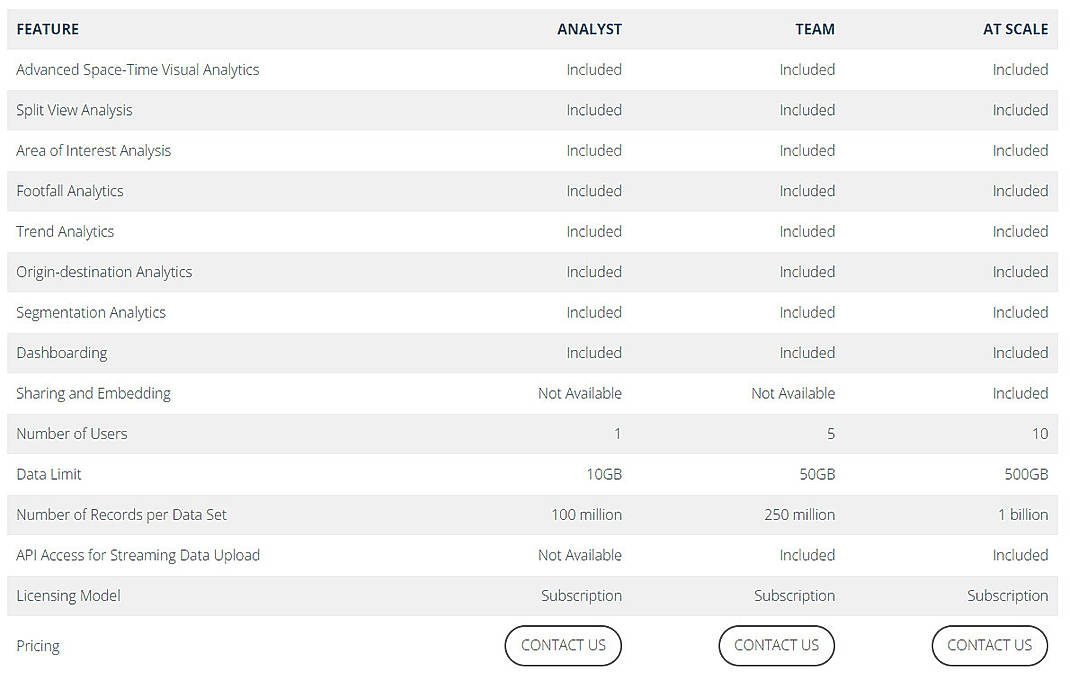This screenshot has height=682, width=1070.
Task: Click the Origin-destination Analytics feature label
Action: 106,271
